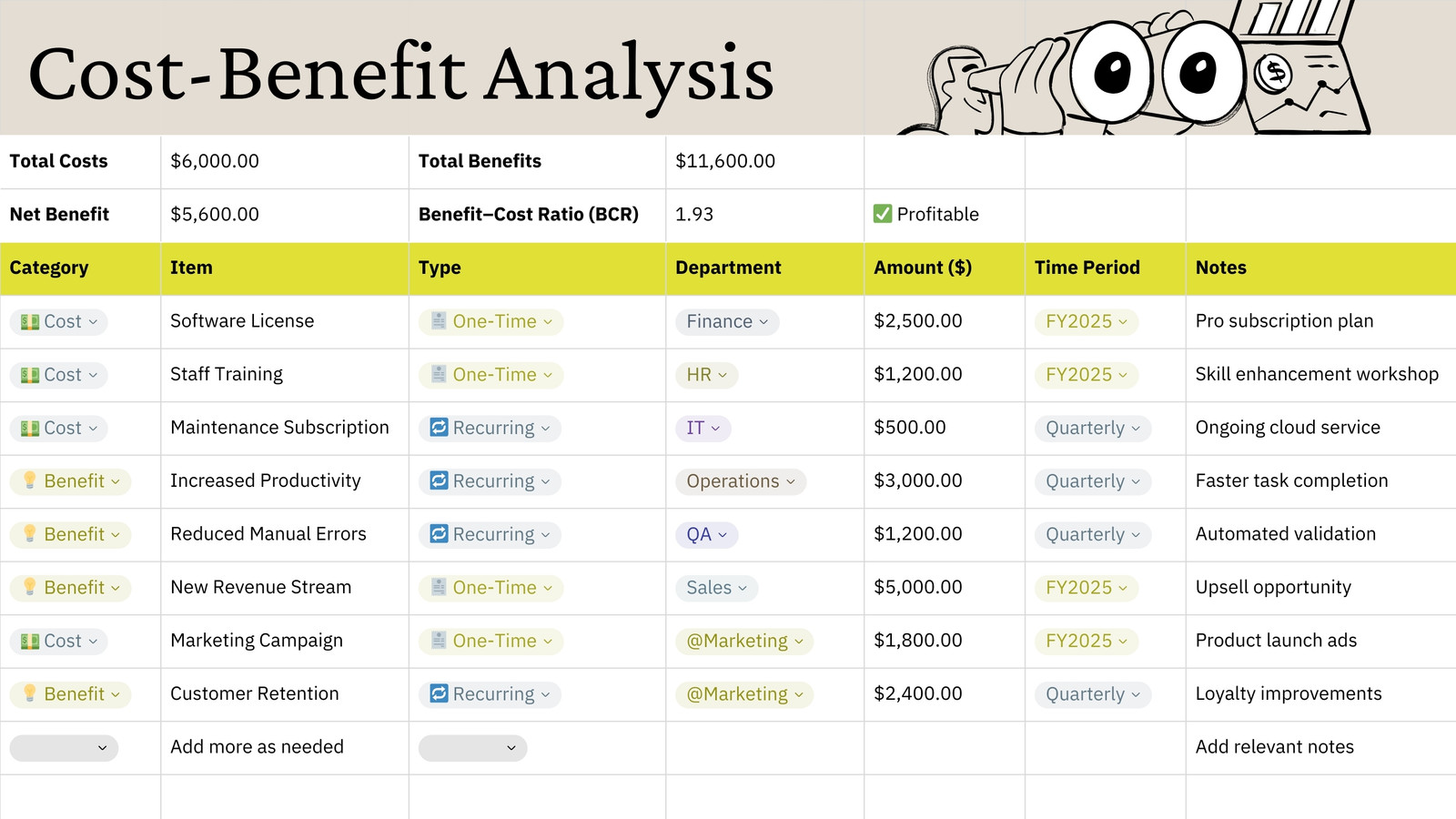Click the green Profitable checkmark icon
This screenshot has width=1456, height=819.
[882, 214]
